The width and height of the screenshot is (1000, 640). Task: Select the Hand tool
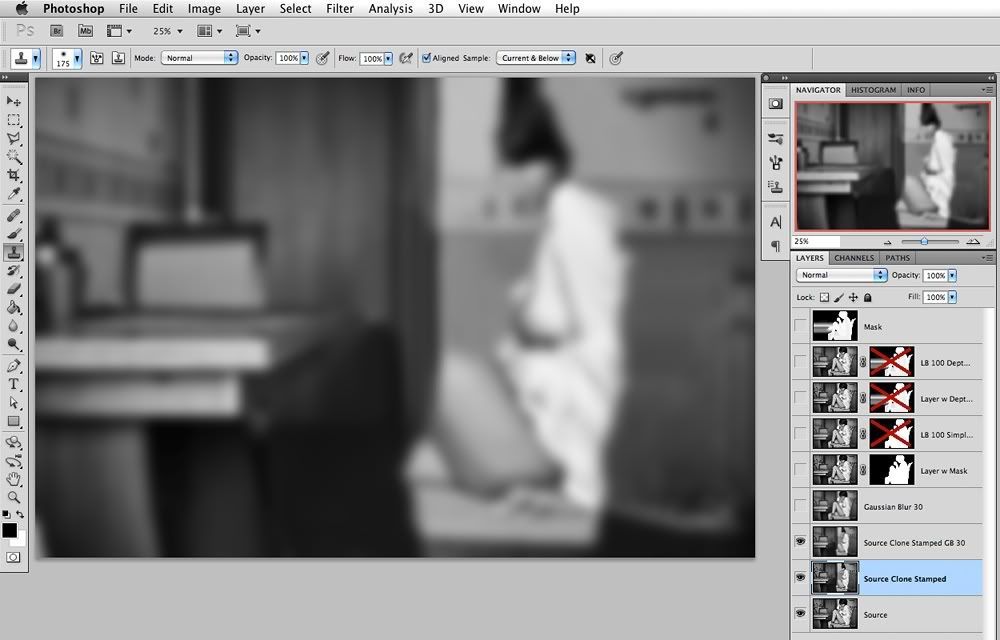pyautogui.click(x=14, y=478)
